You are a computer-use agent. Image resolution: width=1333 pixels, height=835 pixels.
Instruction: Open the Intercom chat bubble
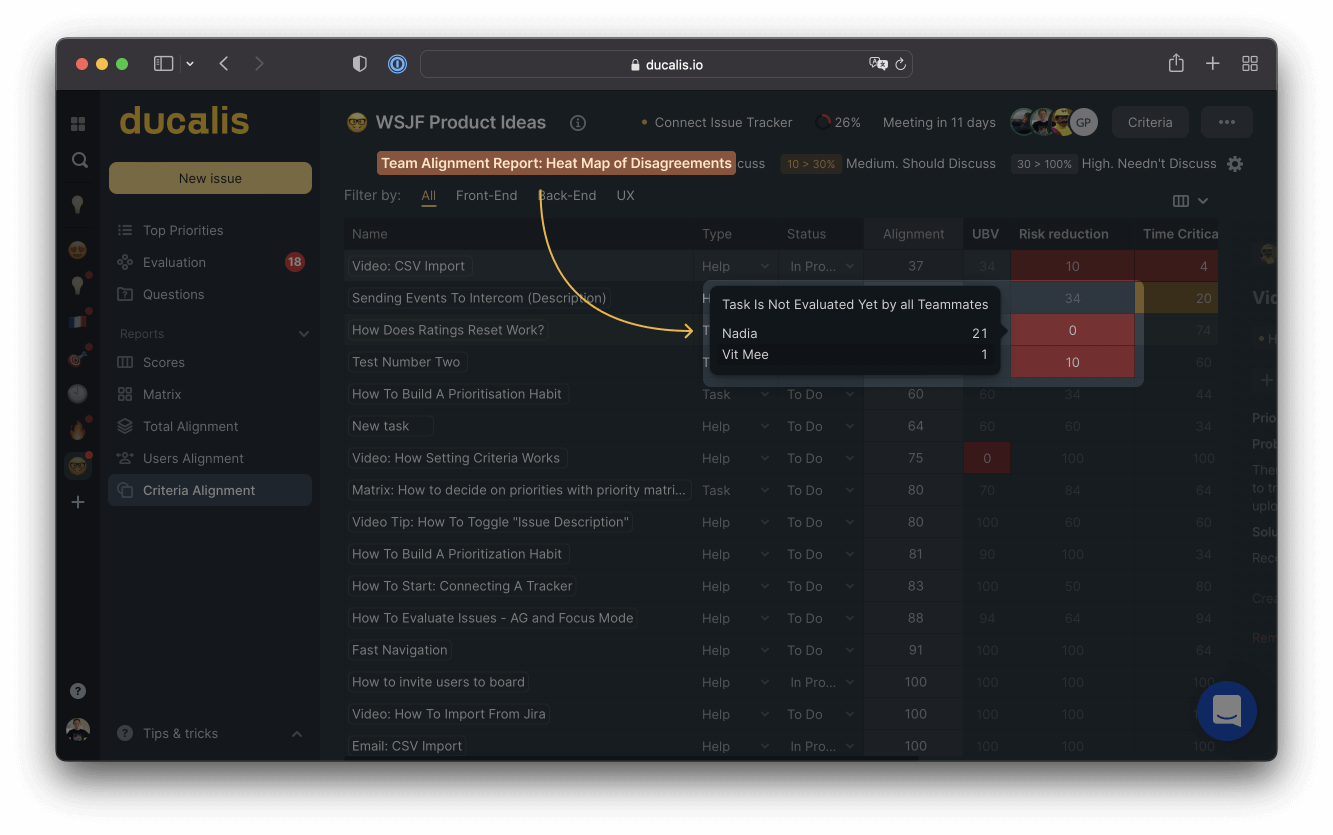[x=1226, y=710]
